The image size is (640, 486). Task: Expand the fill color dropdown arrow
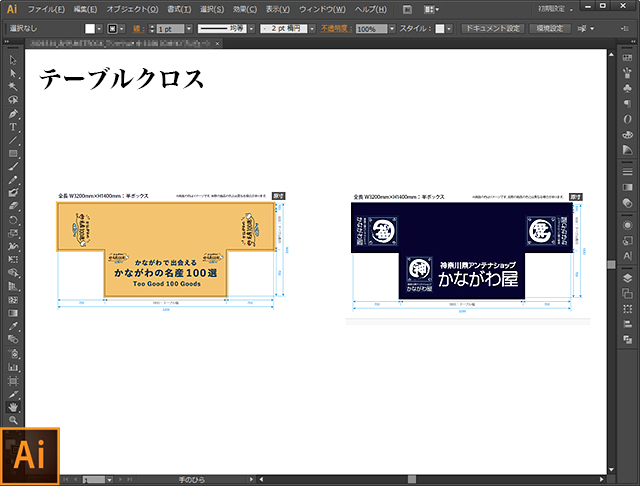tap(99, 29)
